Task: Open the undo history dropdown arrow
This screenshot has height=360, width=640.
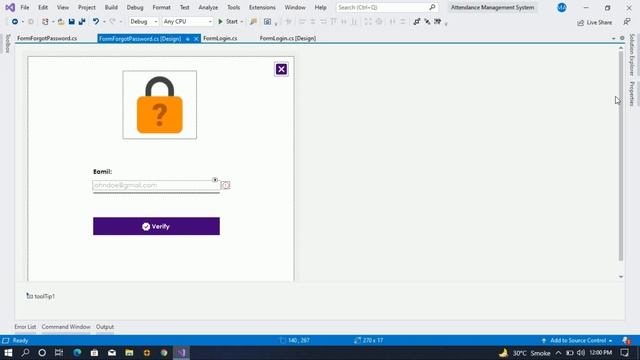Action: (x=104, y=22)
